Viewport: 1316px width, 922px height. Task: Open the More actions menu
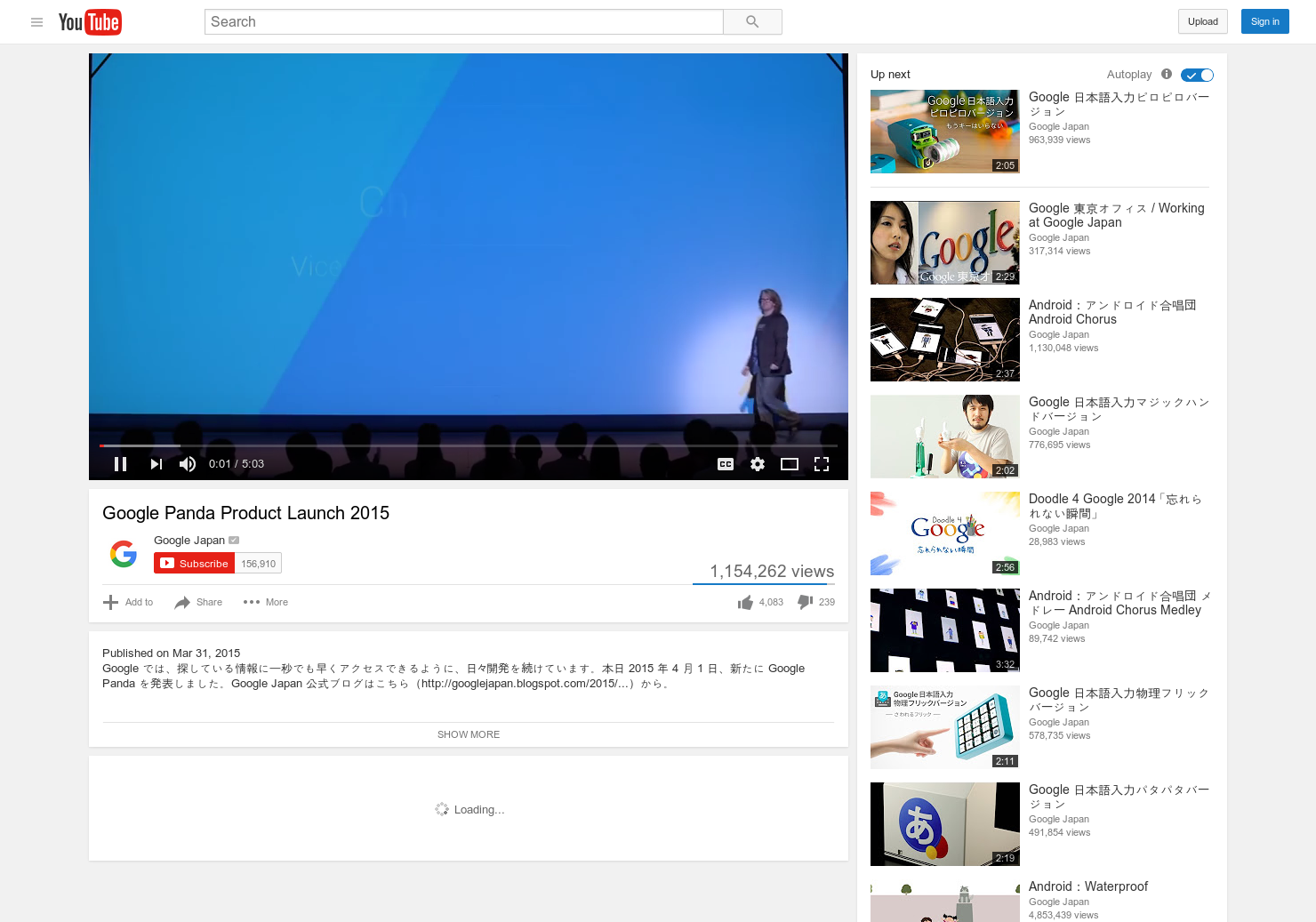tap(265, 603)
